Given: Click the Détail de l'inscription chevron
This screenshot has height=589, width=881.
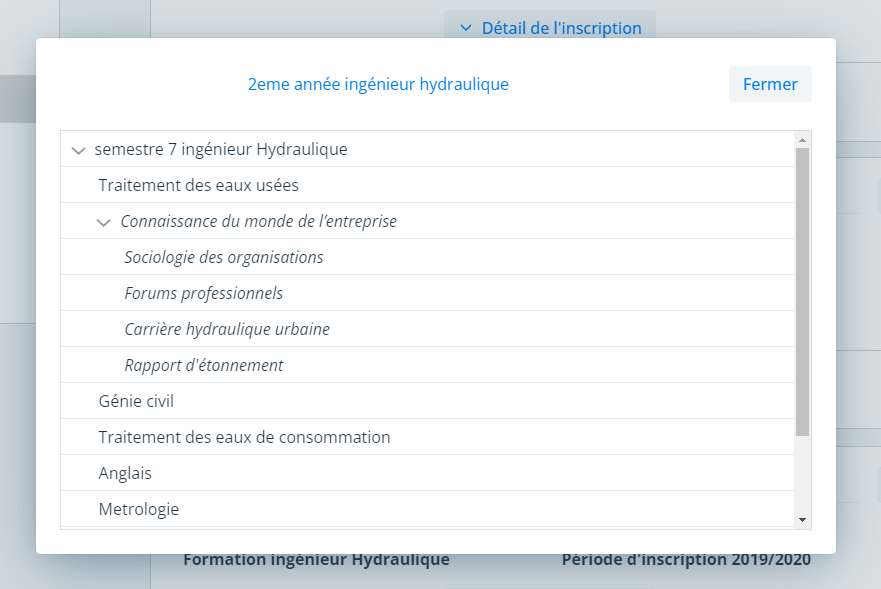Looking at the screenshot, I should (x=465, y=28).
